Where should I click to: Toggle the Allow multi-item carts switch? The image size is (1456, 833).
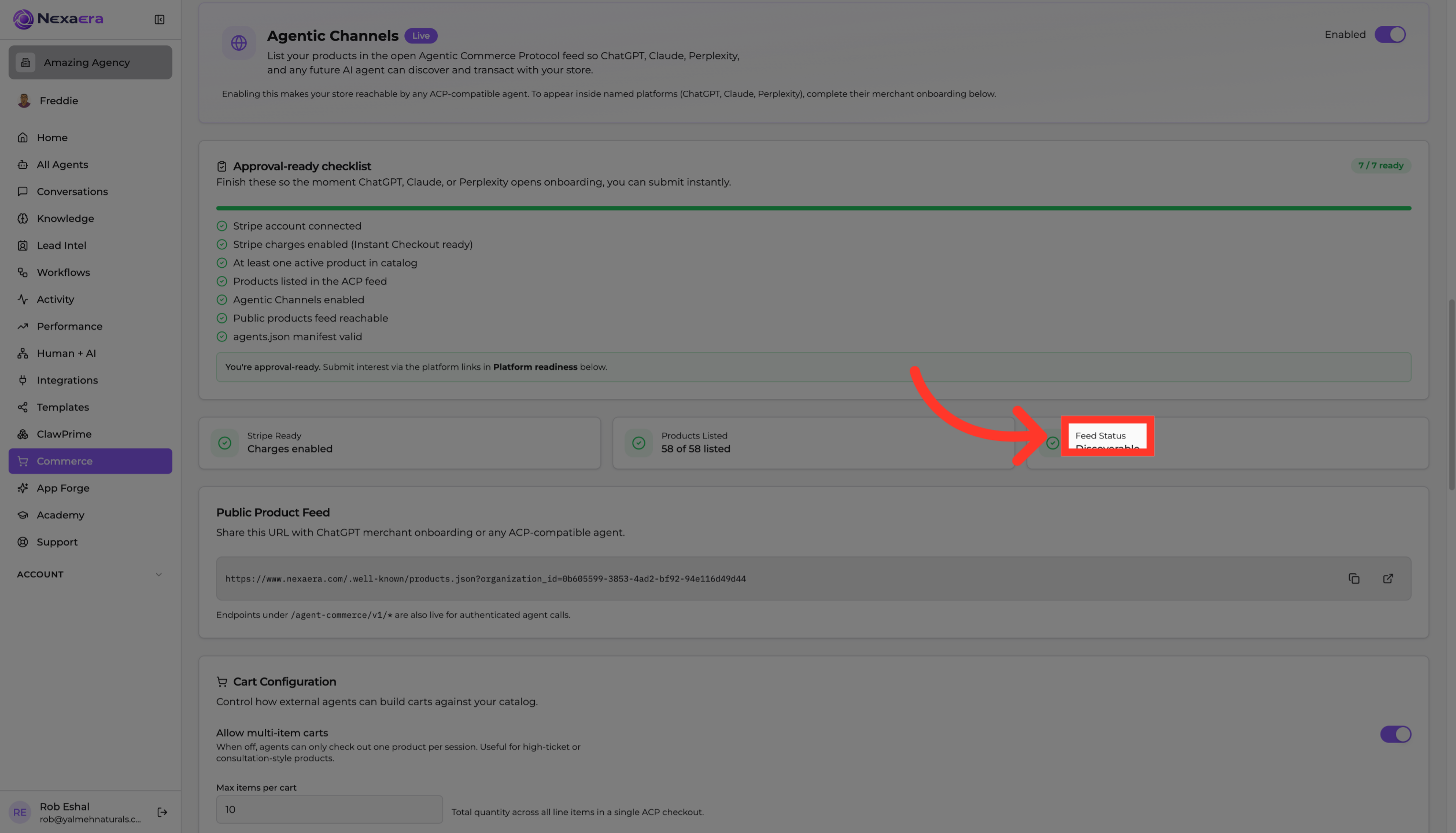pyautogui.click(x=1395, y=734)
